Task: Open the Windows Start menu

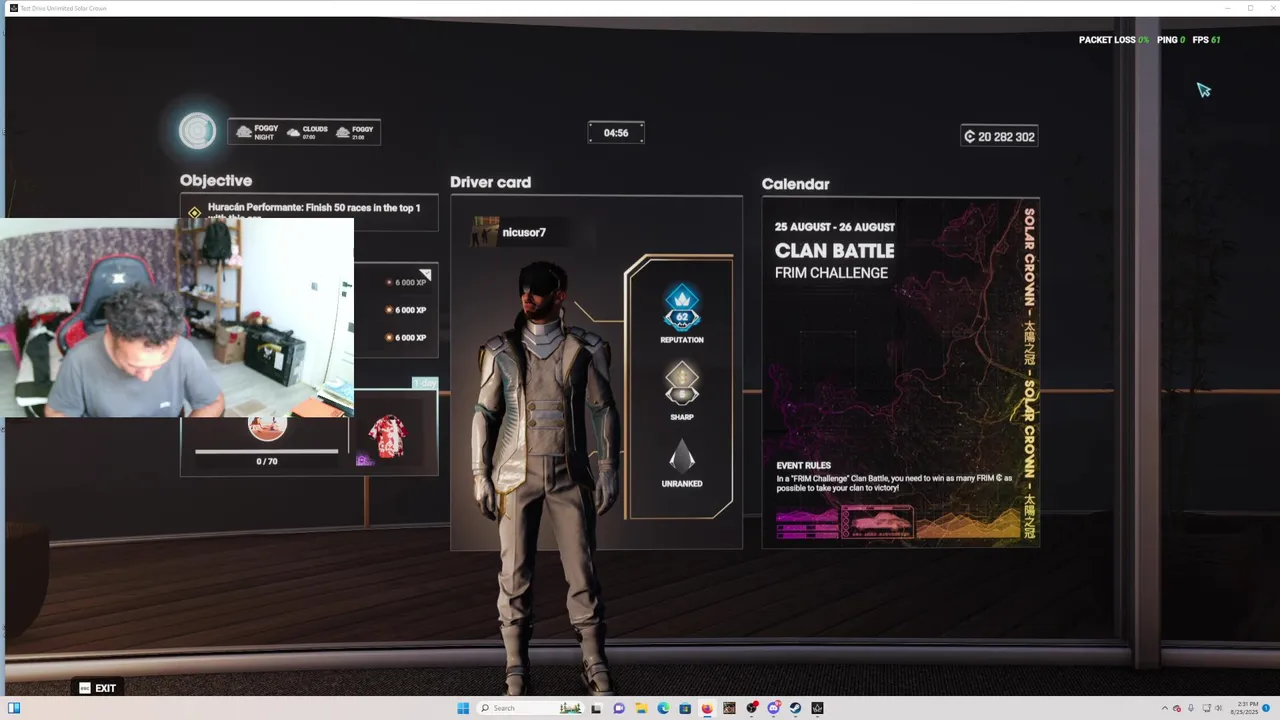Action: pyautogui.click(x=463, y=708)
